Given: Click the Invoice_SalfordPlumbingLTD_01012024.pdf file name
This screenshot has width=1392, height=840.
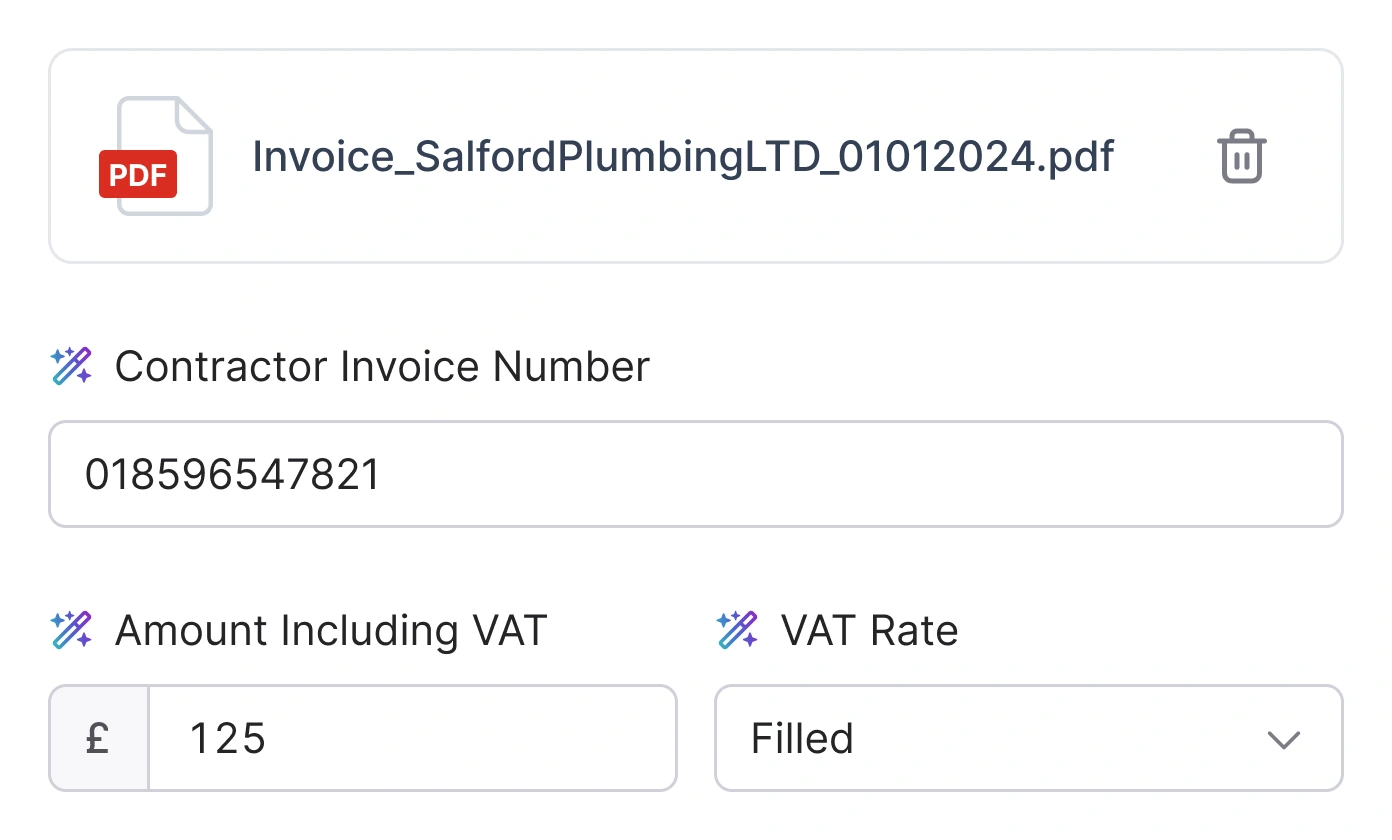Looking at the screenshot, I should [682, 157].
